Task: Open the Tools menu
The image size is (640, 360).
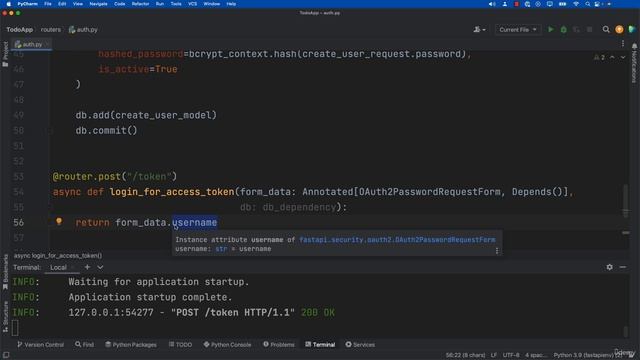Action: tap(176, 4)
